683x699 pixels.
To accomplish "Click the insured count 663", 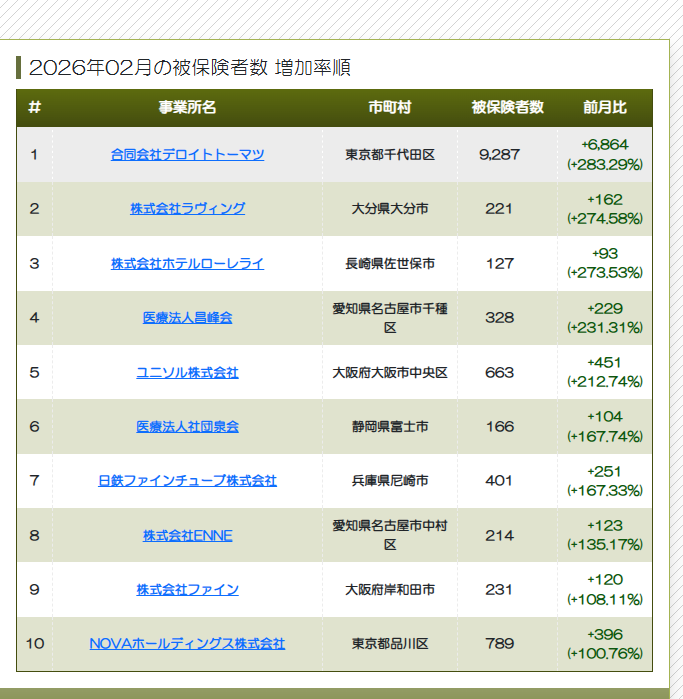I will [x=499, y=373].
